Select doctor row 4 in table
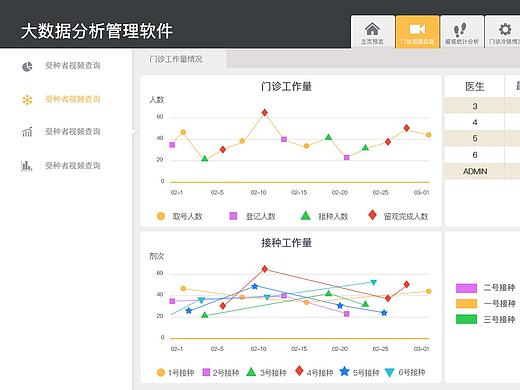This screenshot has height=390, width=520. click(x=482, y=123)
